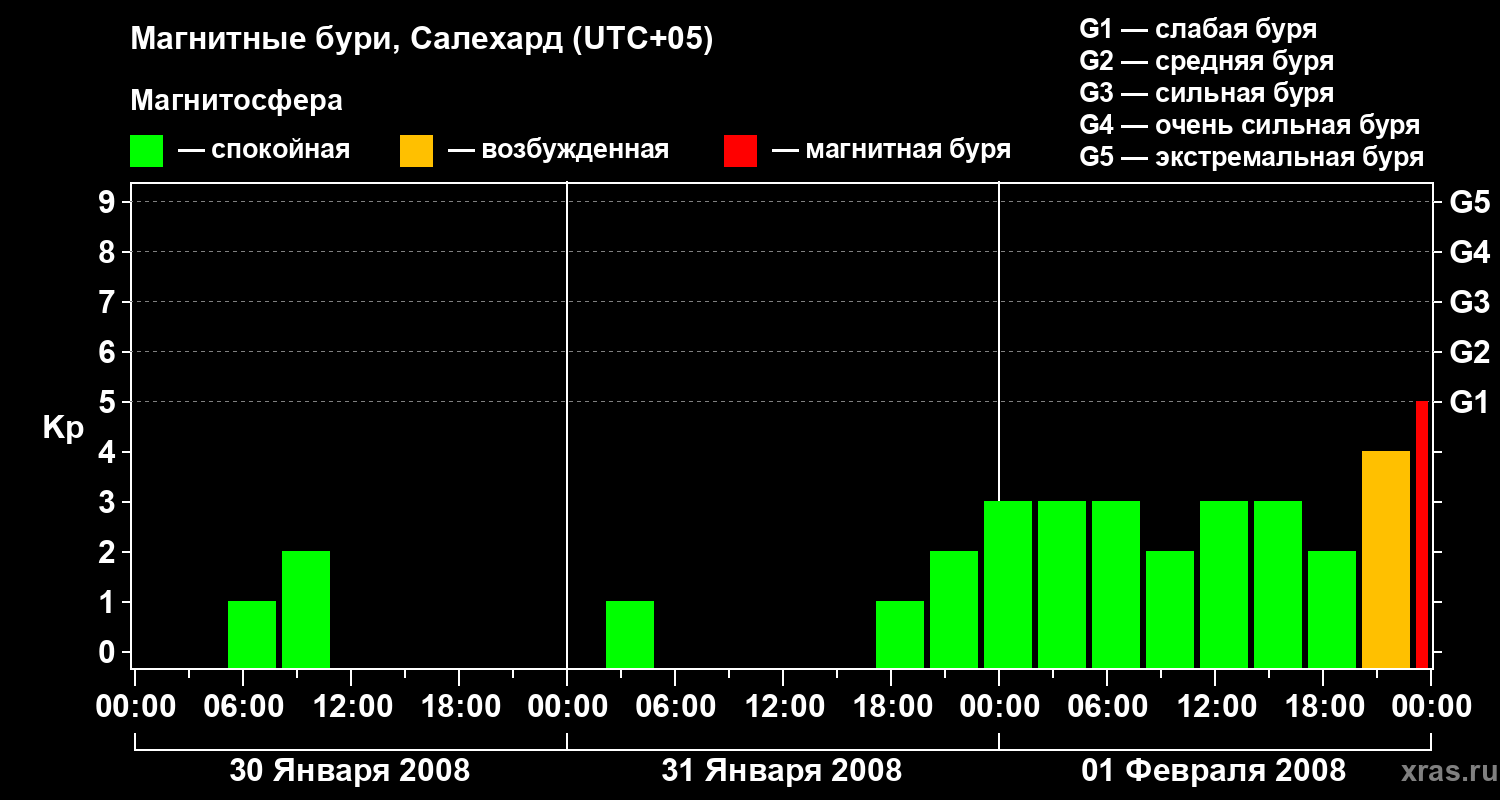Select the Kp 1 bar before 06:00 on 31 Января
1500x800 pixels.
630,634
